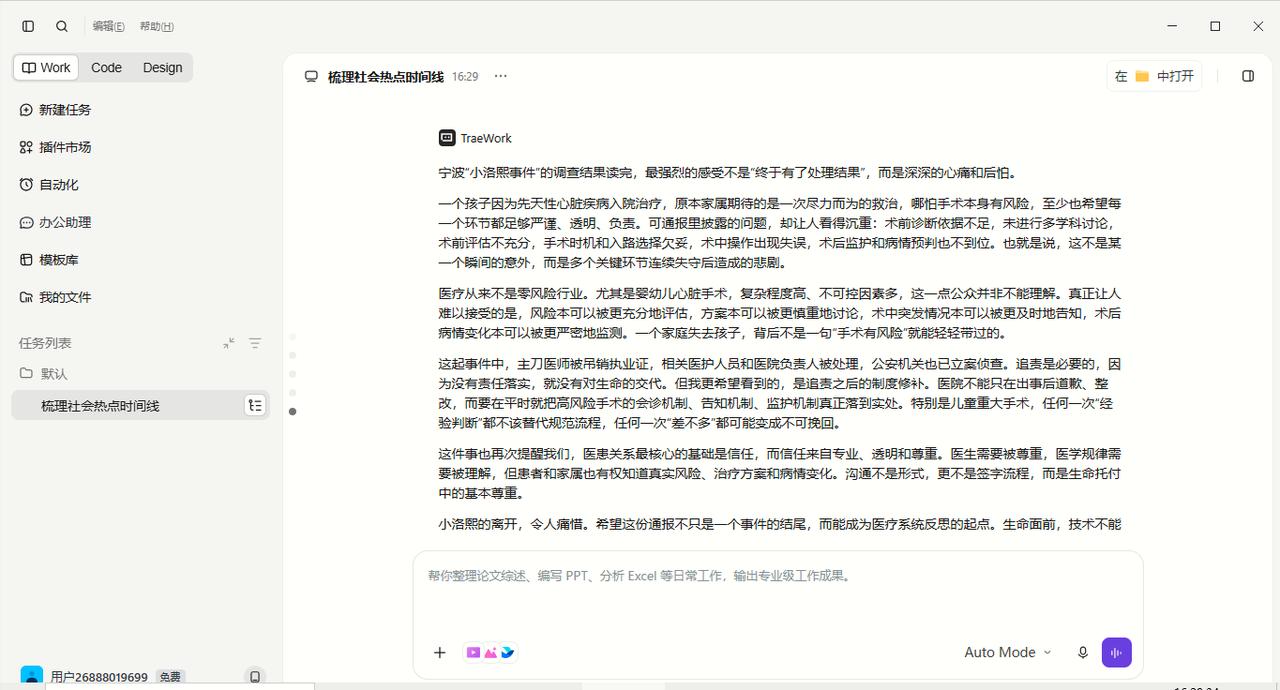Click the 模板库 layout icon
1280x690 pixels.
pos(26,260)
